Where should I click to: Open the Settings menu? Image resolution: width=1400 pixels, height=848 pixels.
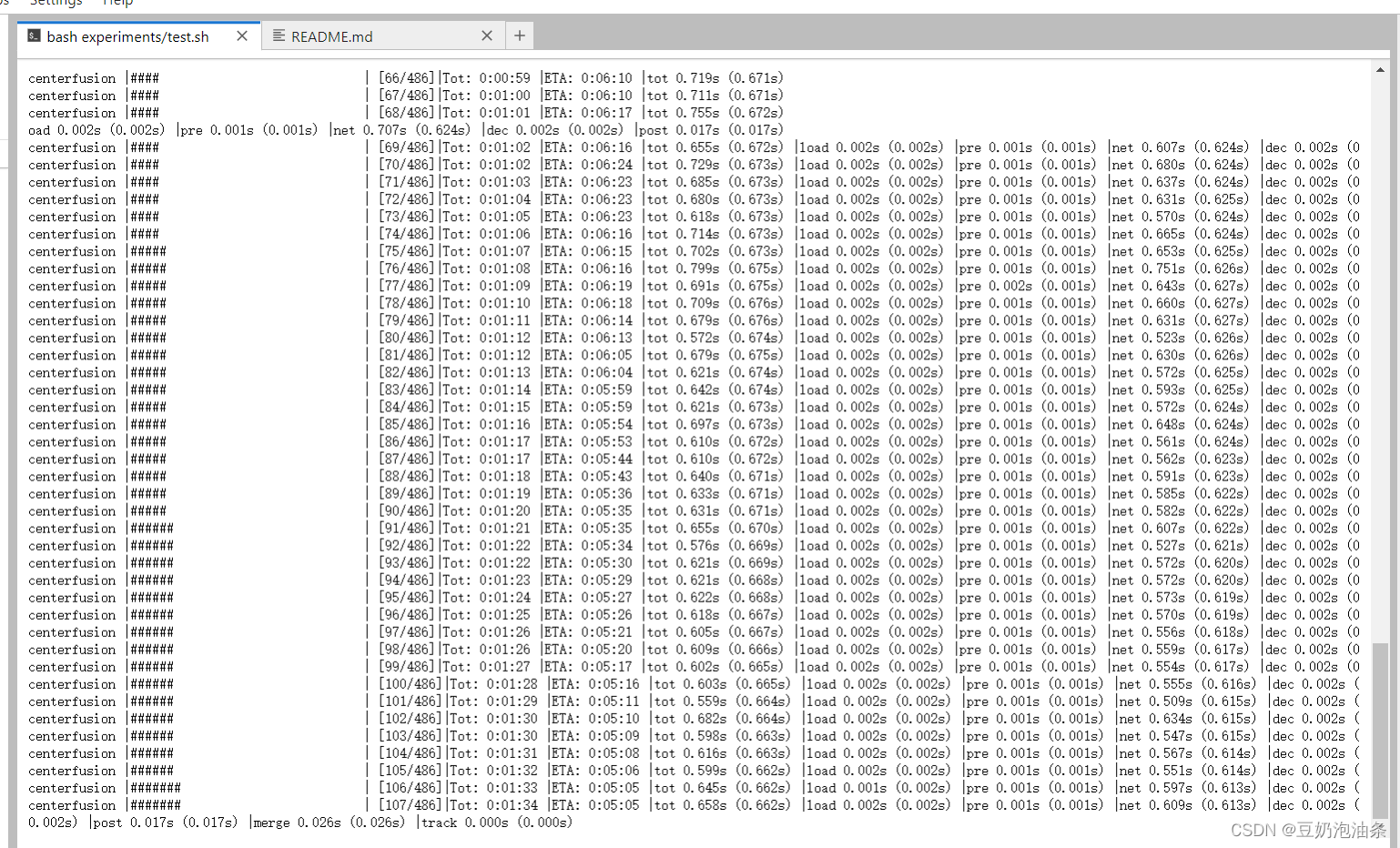[x=56, y=3]
